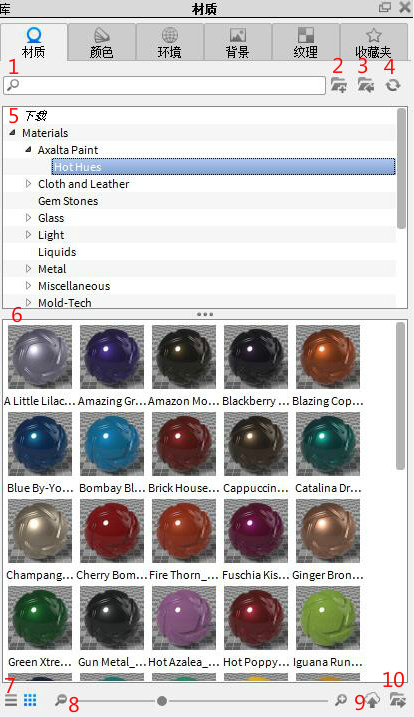Select Hot Poppy material thumbnail
The image size is (414, 717).
pyautogui.click(x=256, y=618)
